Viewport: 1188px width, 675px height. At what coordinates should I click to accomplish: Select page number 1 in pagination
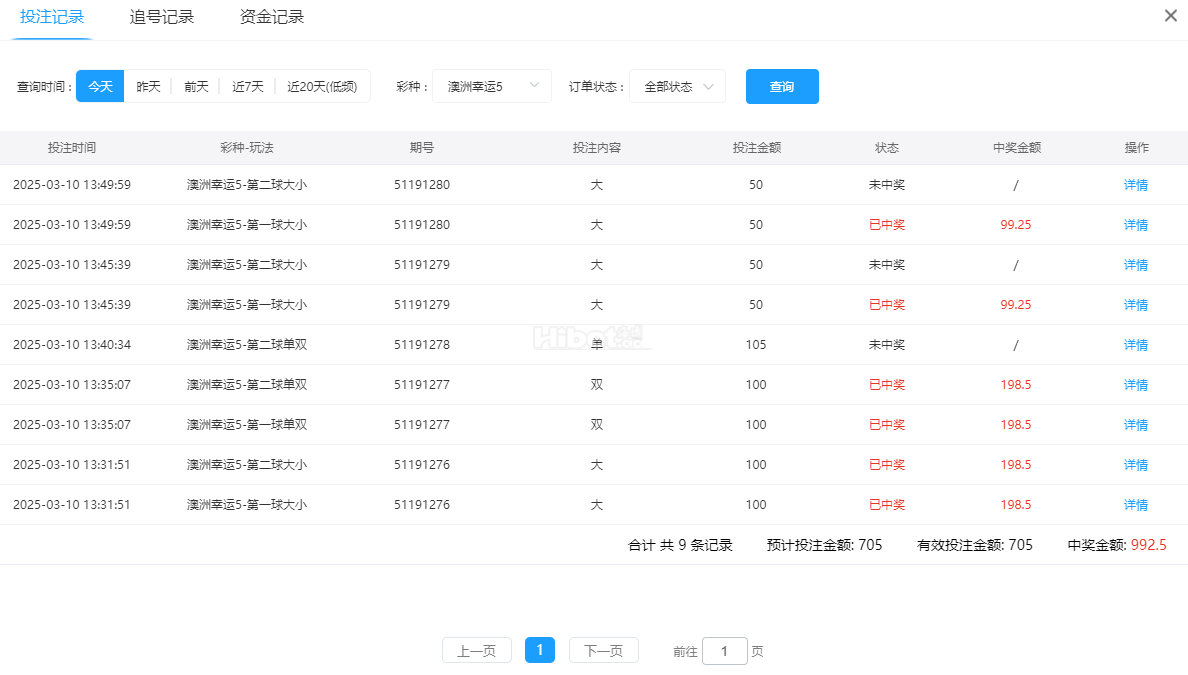[540, 651]
